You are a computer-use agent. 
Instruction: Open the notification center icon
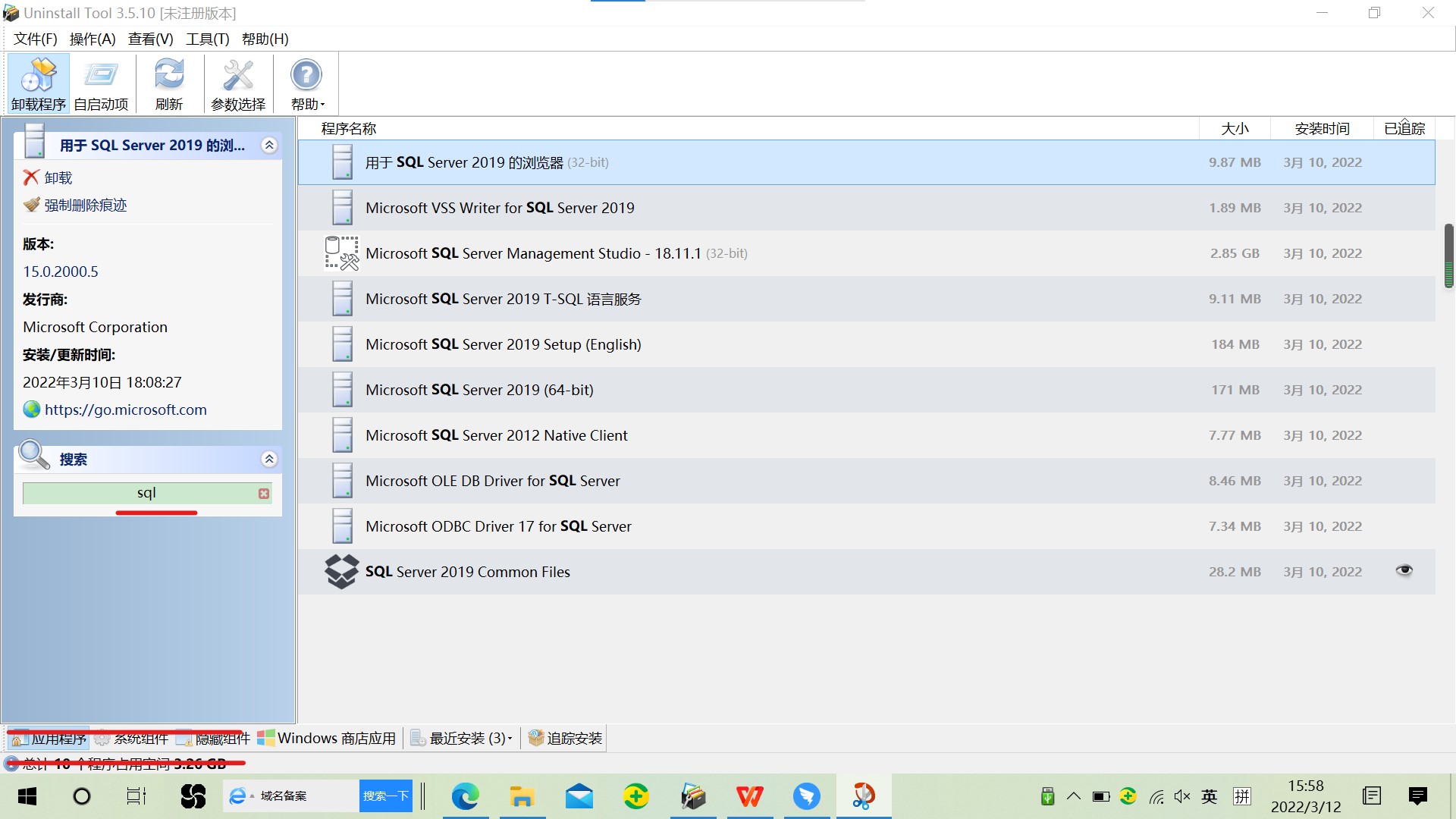[x=1417, y=795]
